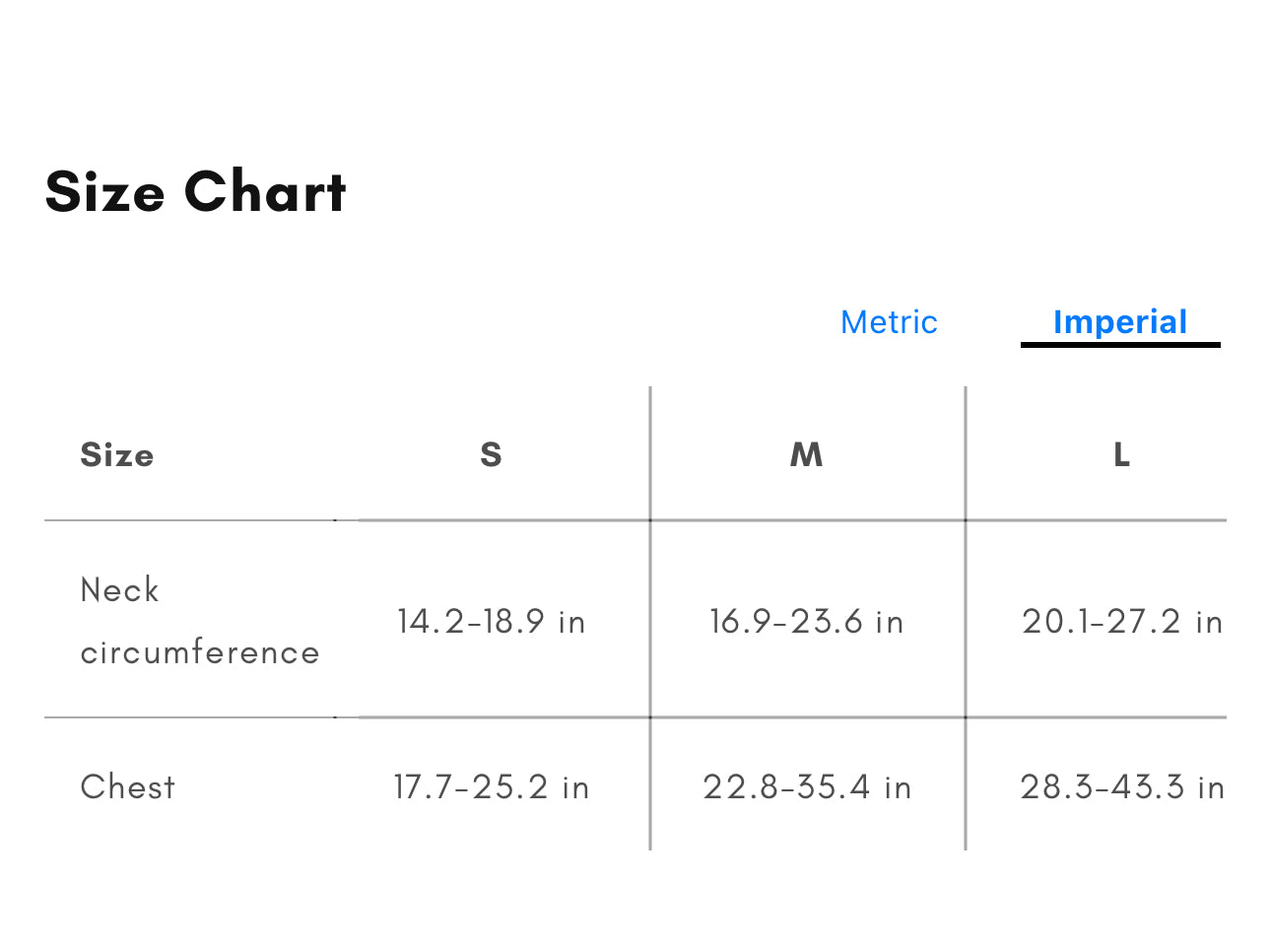1271x952 pixels.
Task: Select the M size column header
Action: click(x=806, y=455)
